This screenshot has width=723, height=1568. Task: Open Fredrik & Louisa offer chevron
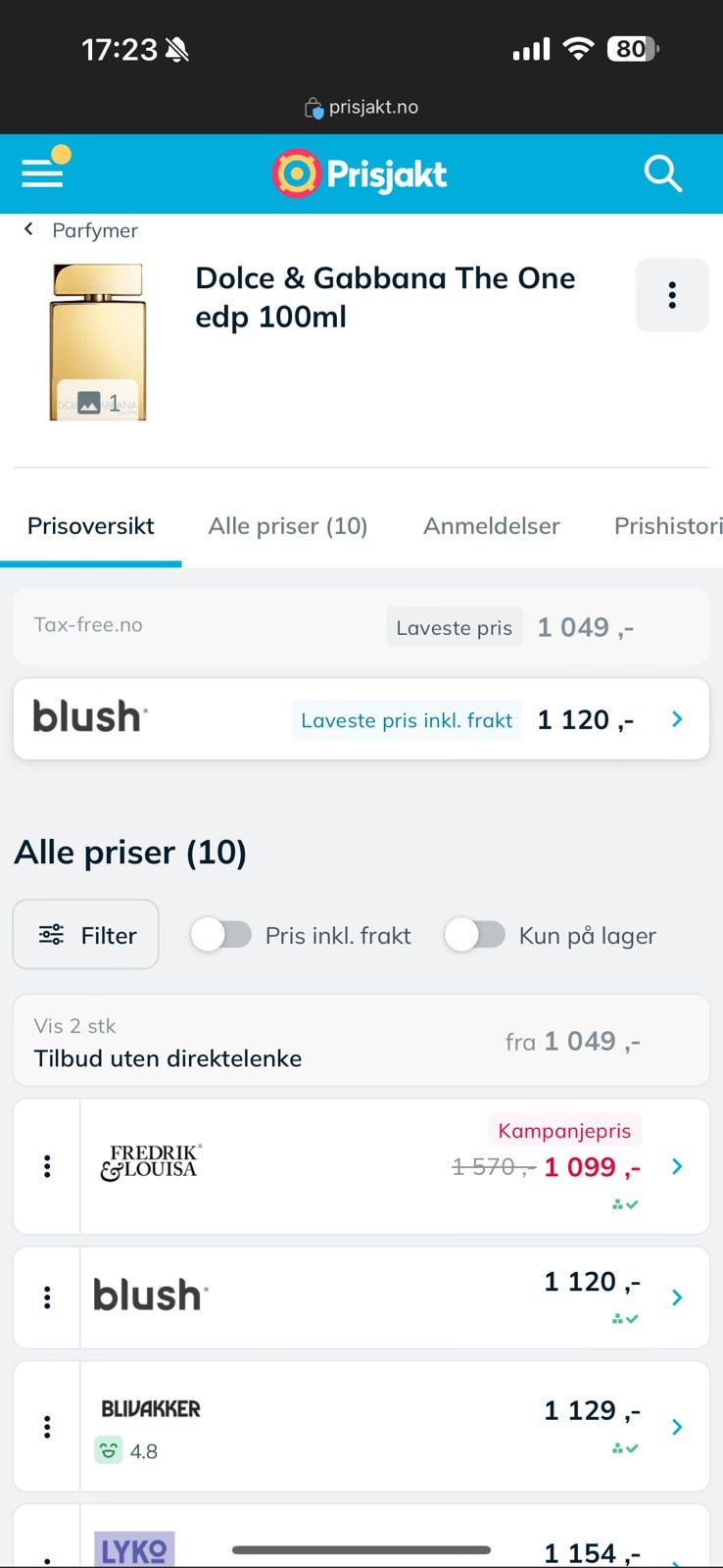click(677, 1166)
